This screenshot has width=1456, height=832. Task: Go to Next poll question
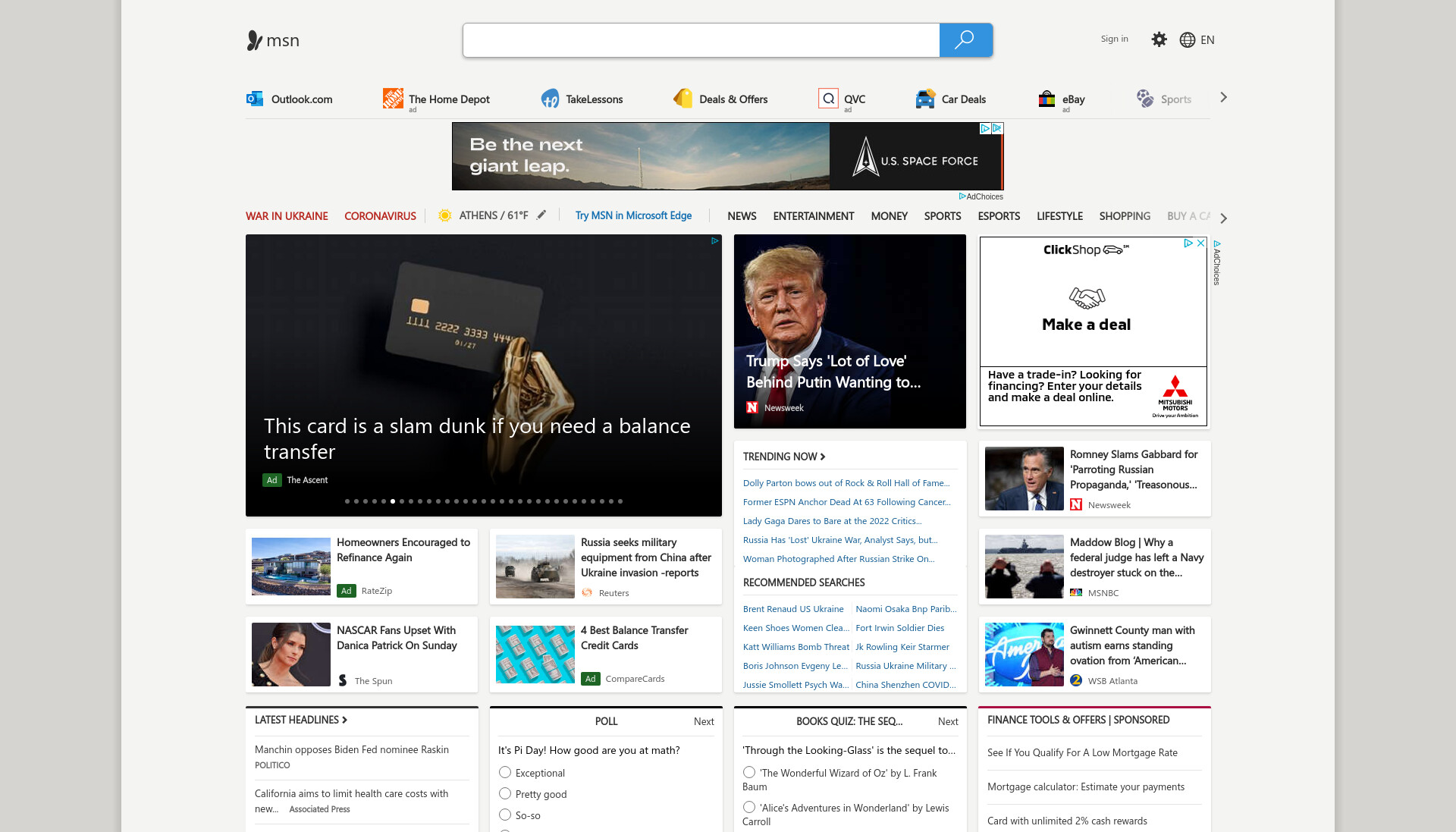[x=704, y=721]
